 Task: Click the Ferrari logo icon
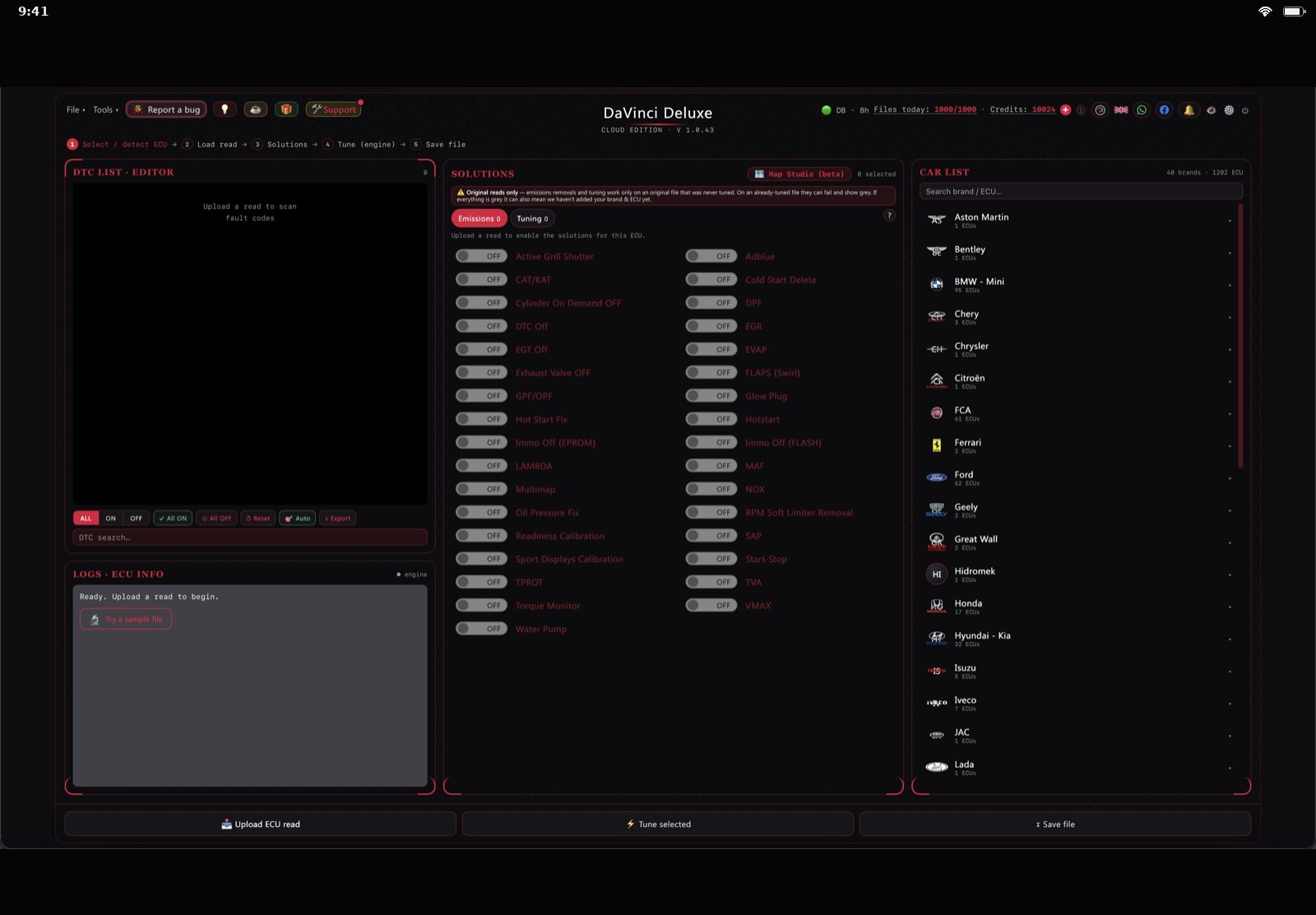(x=937, y=445)
